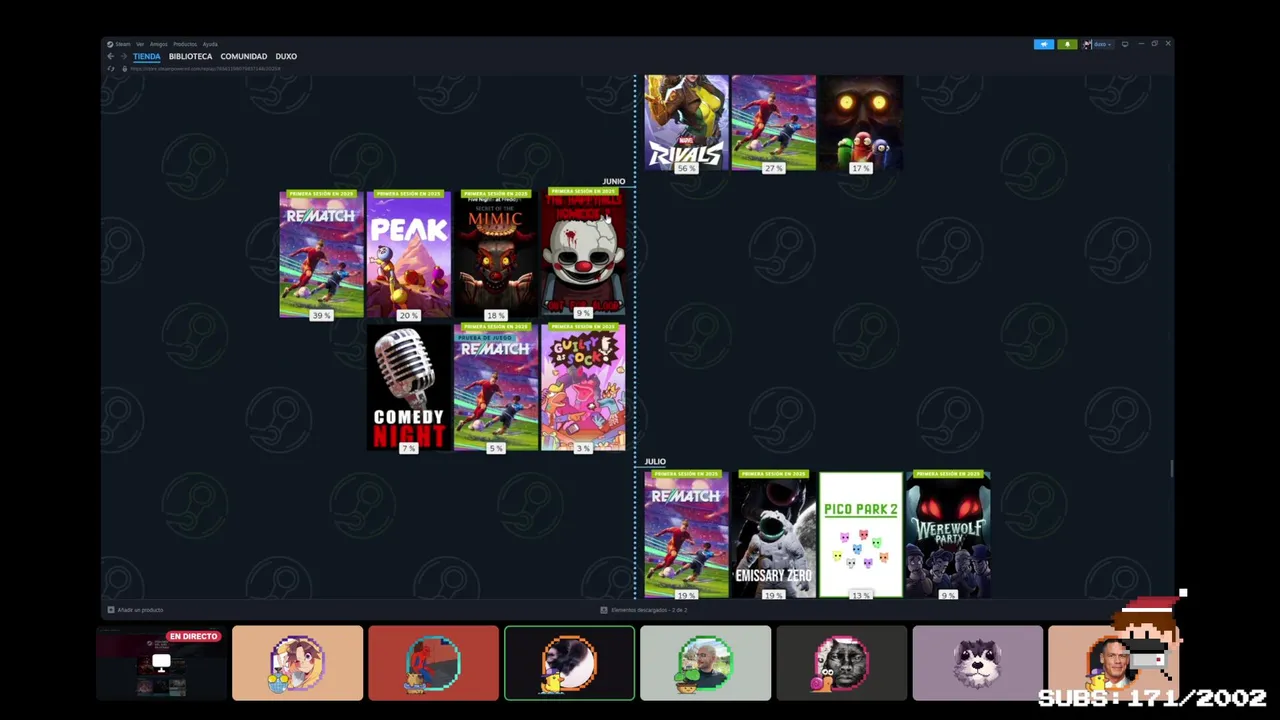Click the JUNIO month label
Screen dimensions: 1280x720
(x=614, y=182)
